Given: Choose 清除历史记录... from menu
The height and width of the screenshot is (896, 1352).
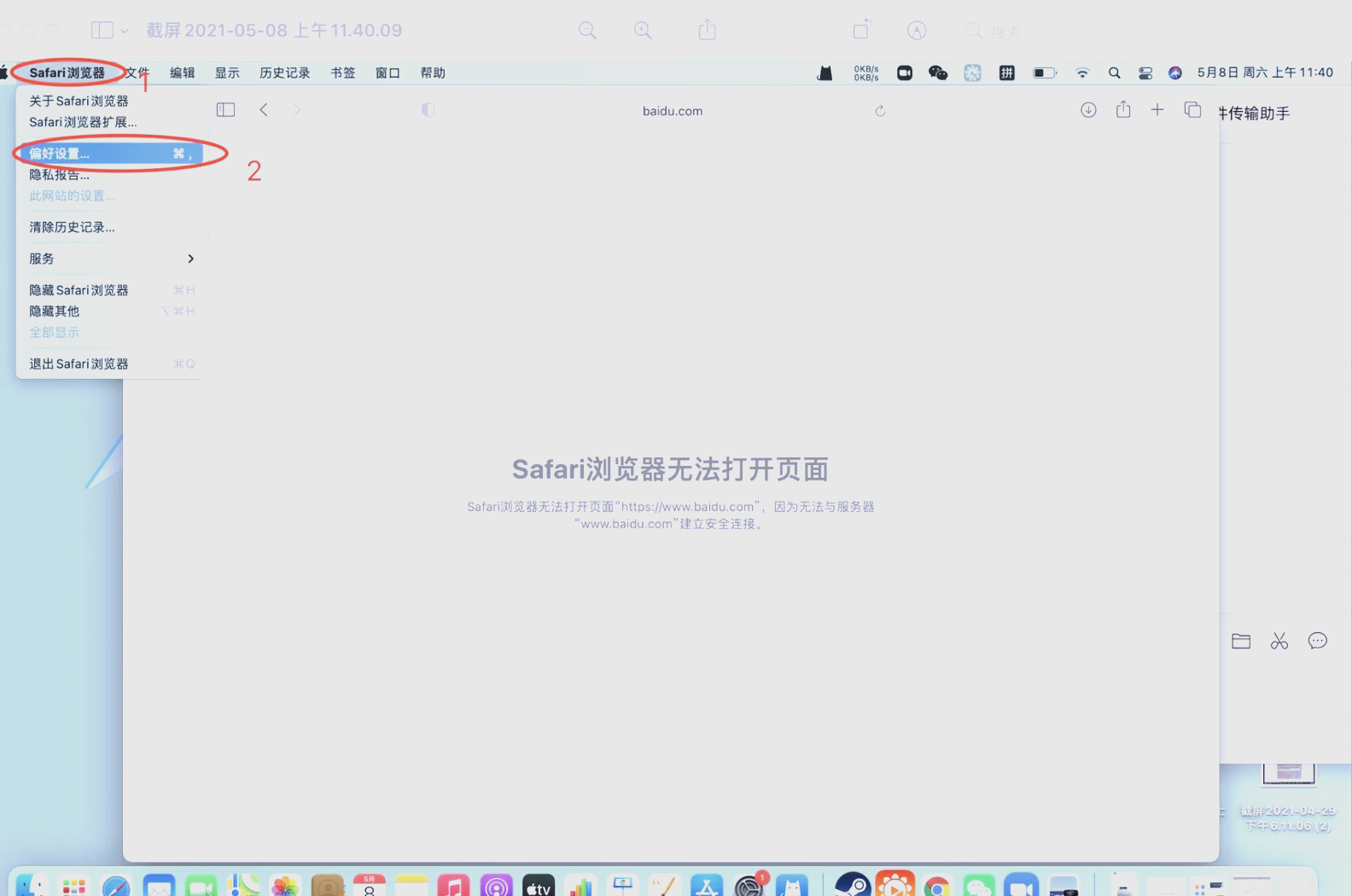Looking at the screenshot, I should tap(72, 227).
